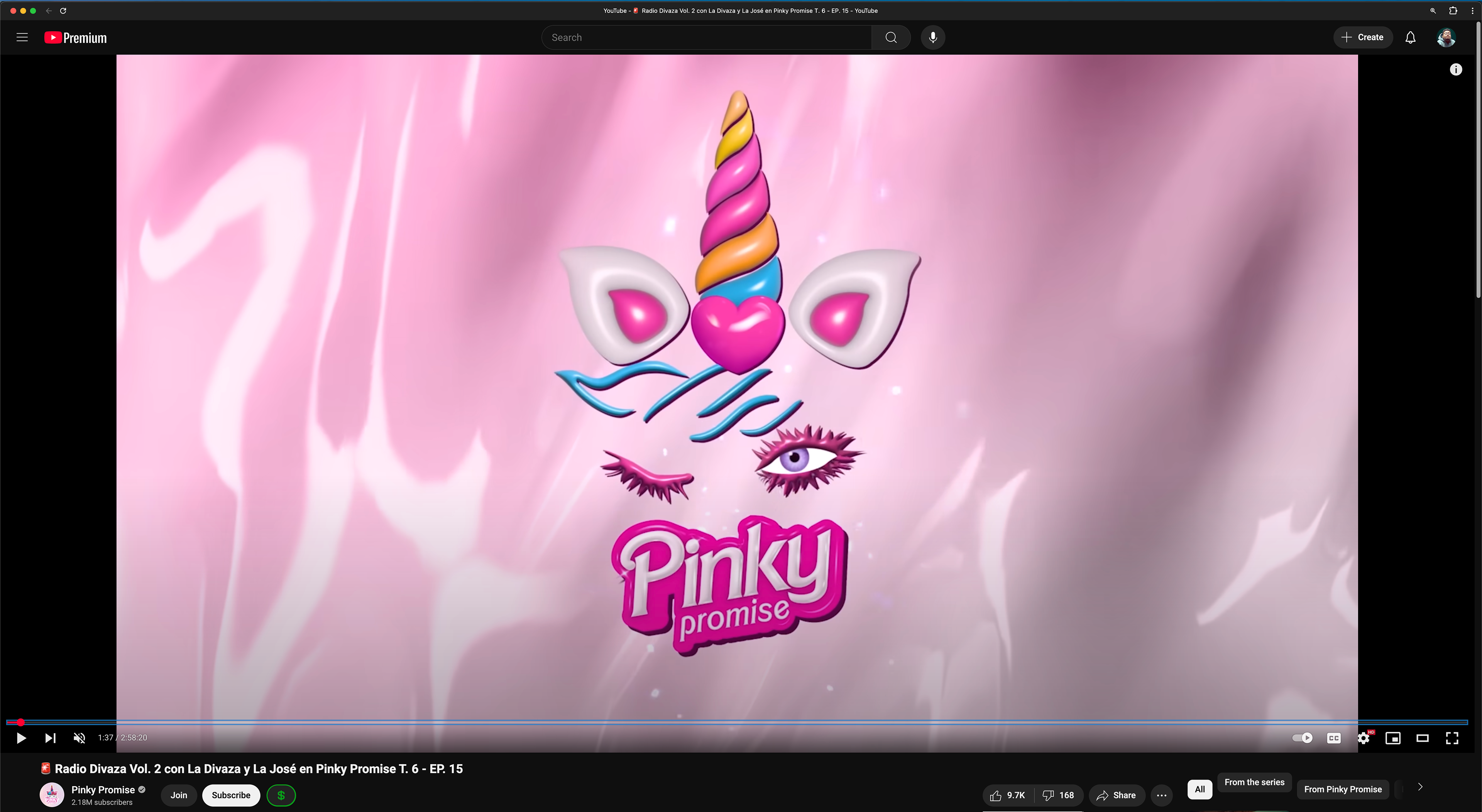
Task: Click the page vertical scrollbar
Action: pos(1479,160)
